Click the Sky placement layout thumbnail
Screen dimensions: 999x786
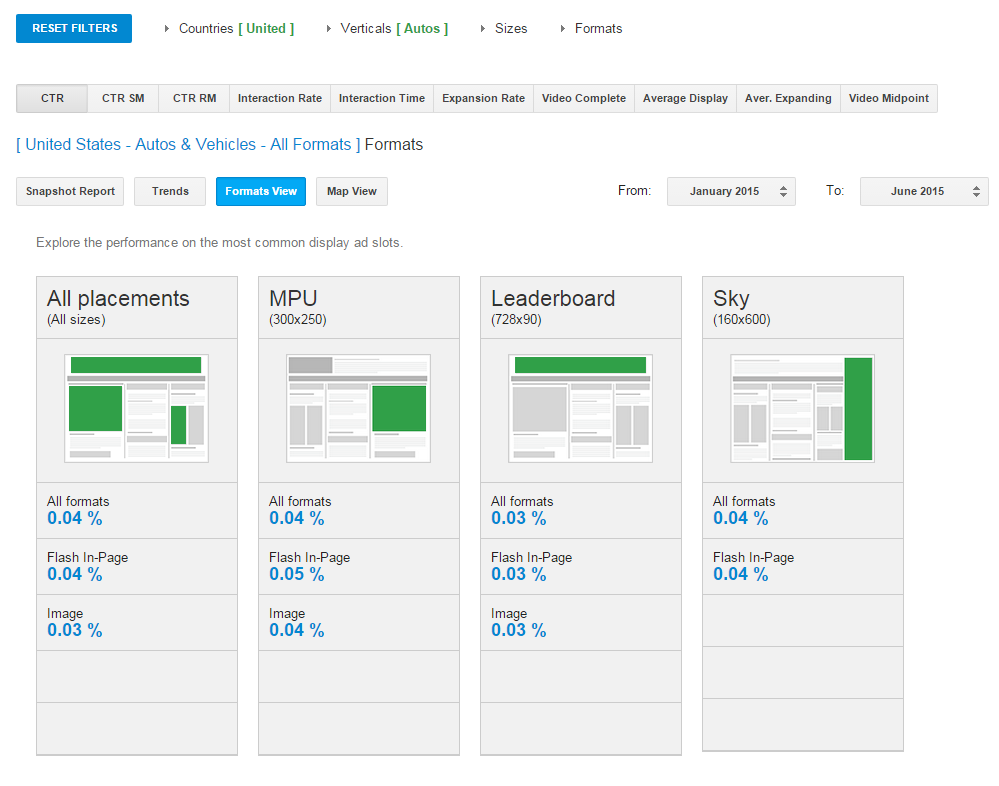click(802, 408)
